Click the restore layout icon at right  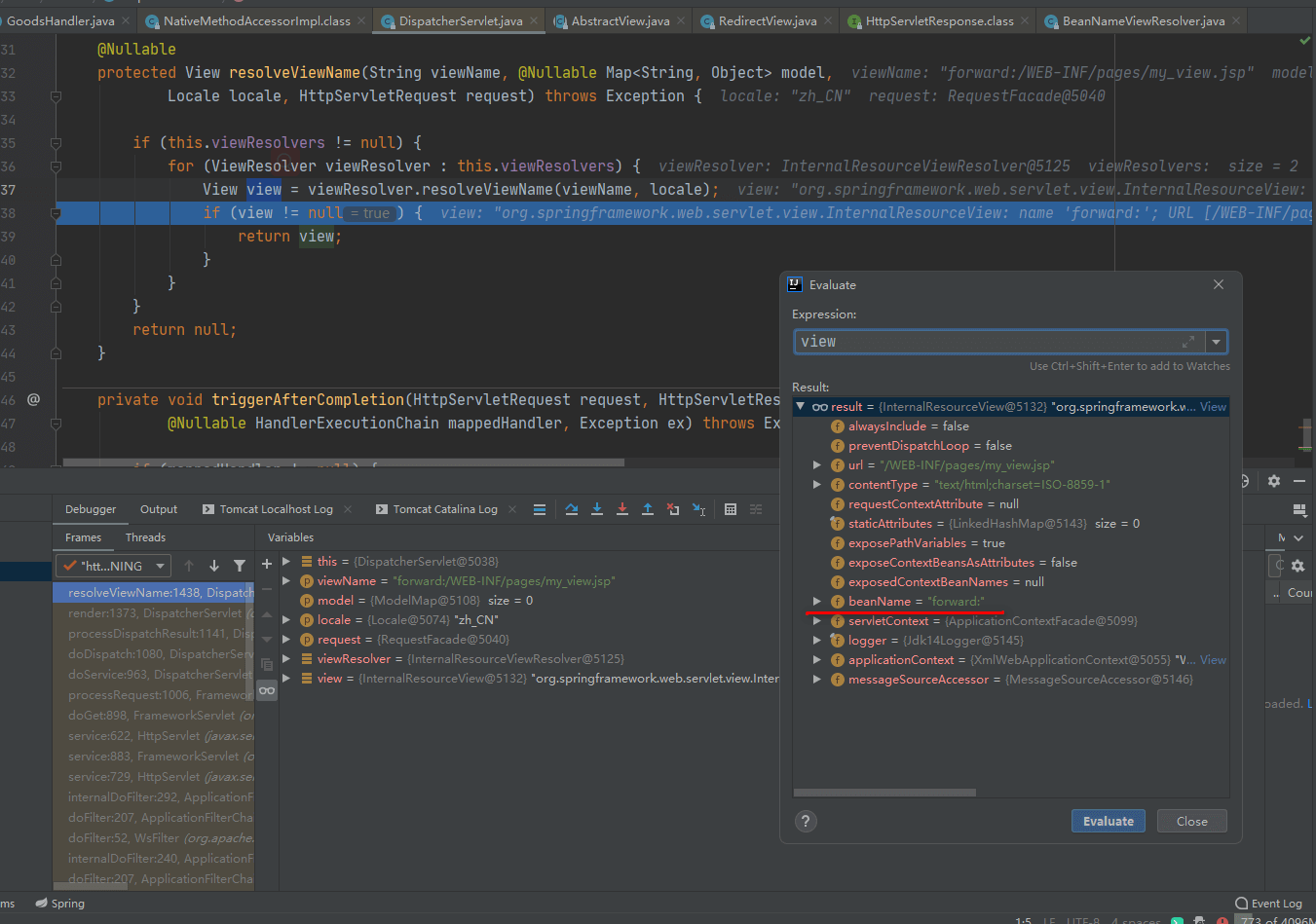(1299, 509)
